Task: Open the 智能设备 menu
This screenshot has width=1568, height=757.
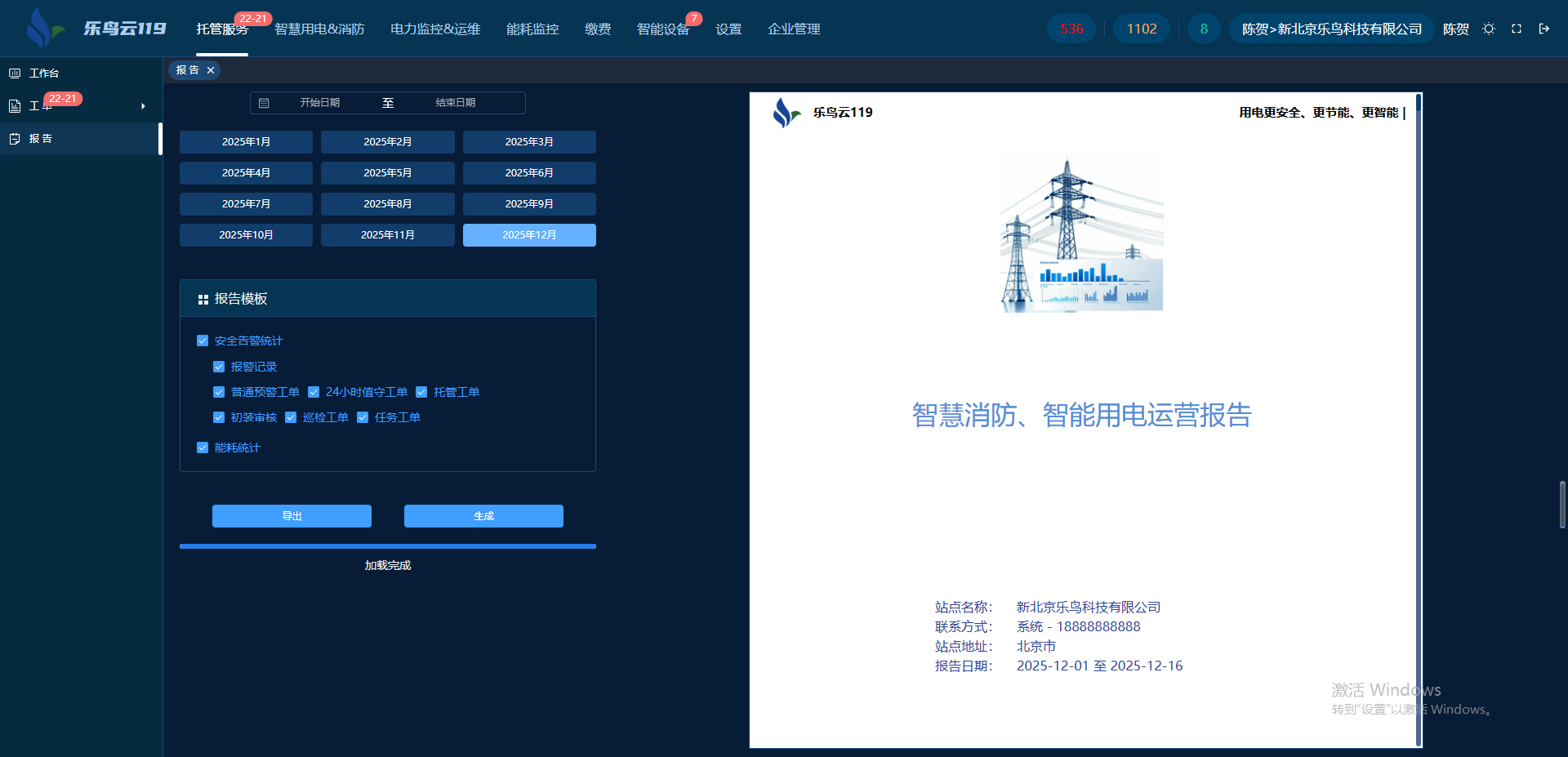Action: (x=663, y=29)
